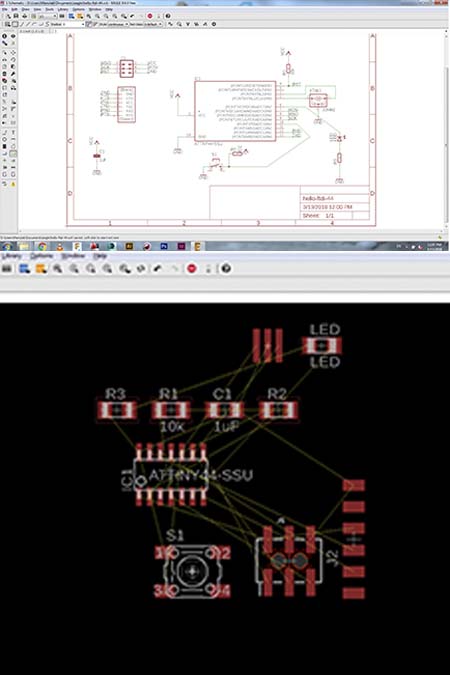
Task: Click Chrome icon in Windows taskbar
Action: click(42, 246)
